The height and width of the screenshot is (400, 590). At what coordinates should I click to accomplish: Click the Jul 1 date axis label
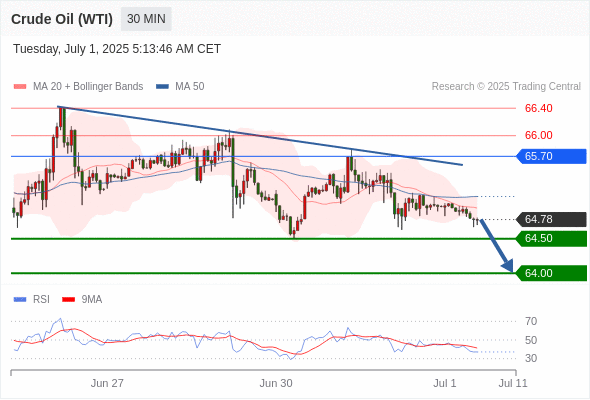click(445, 383)
